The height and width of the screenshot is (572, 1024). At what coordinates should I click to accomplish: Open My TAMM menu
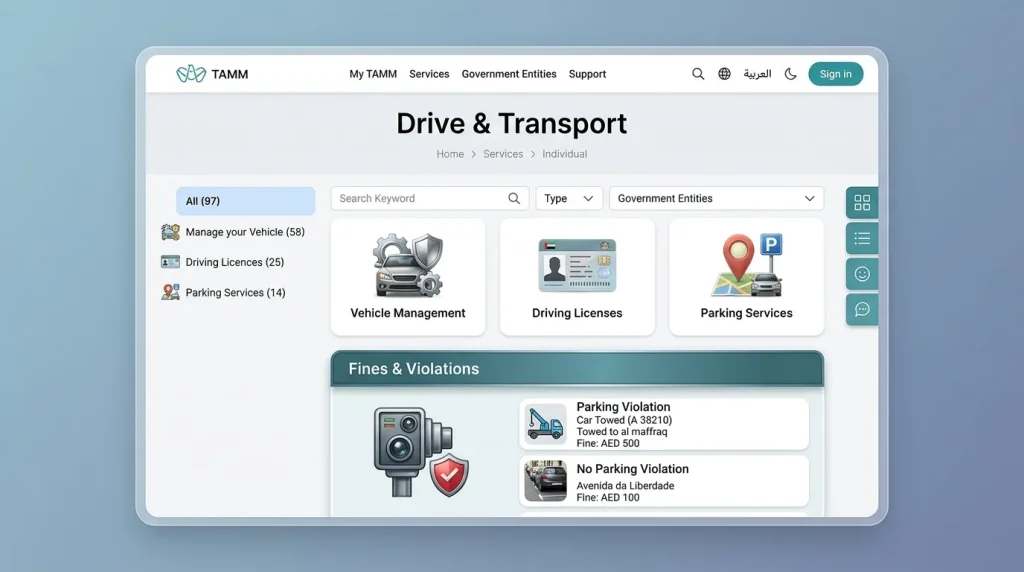click(373, 74)
